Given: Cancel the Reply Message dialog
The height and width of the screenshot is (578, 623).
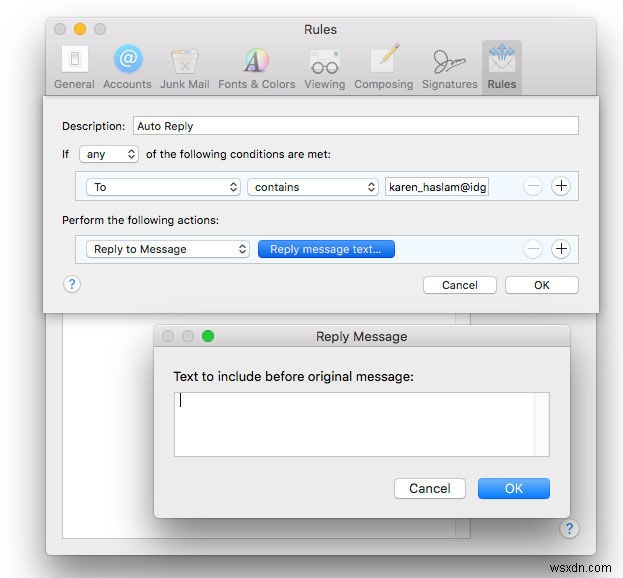Looking at the screenshot, I should tap(430, 488).
